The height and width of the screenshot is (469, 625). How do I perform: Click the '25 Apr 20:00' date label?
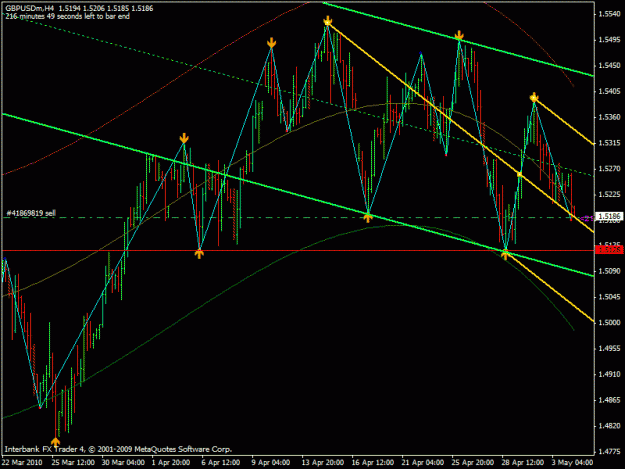pyautogui.click(x=472, y=462)
